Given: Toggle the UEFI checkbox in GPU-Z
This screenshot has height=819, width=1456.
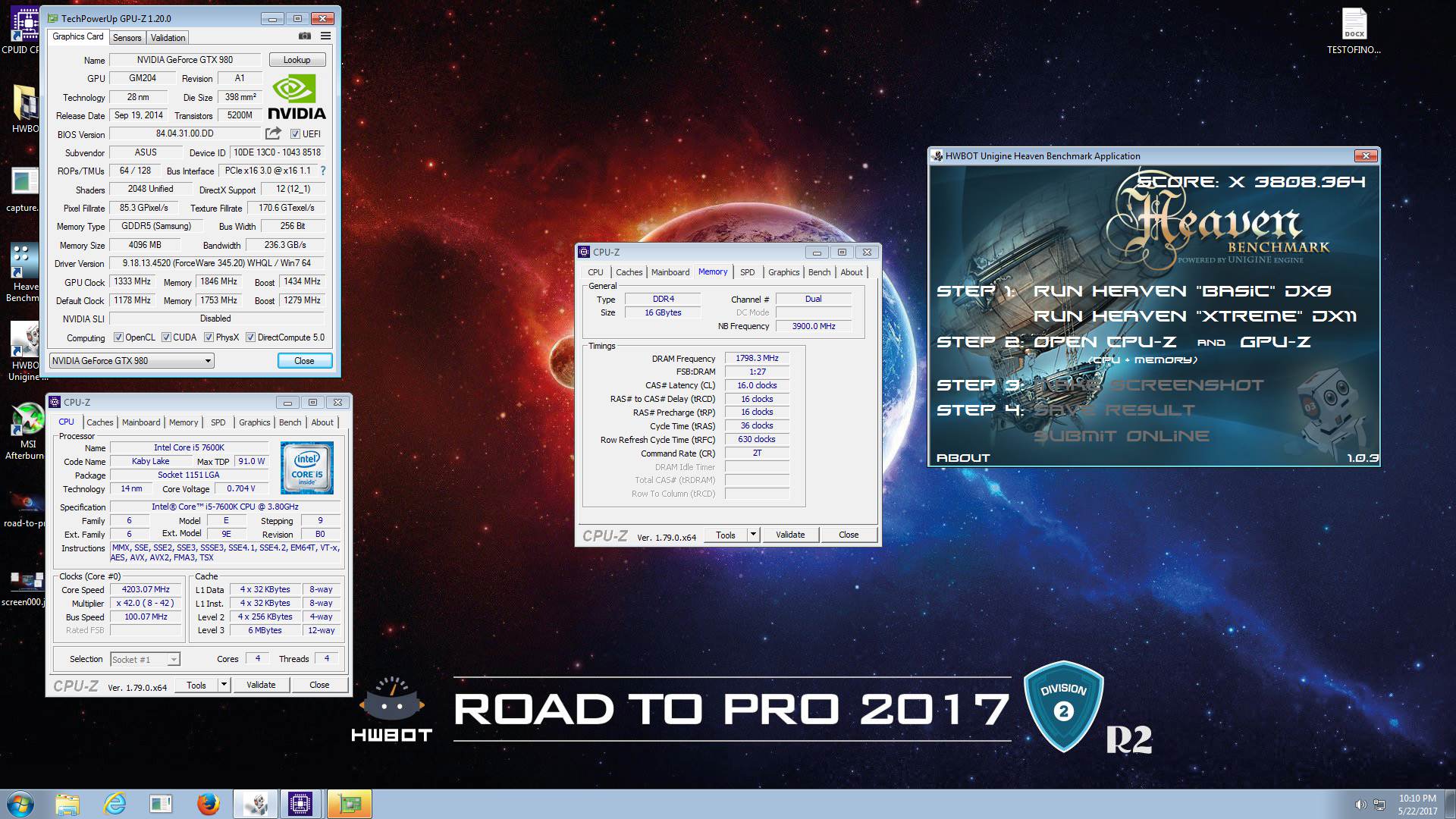Looking at the screenshot, I should [295, 134].
